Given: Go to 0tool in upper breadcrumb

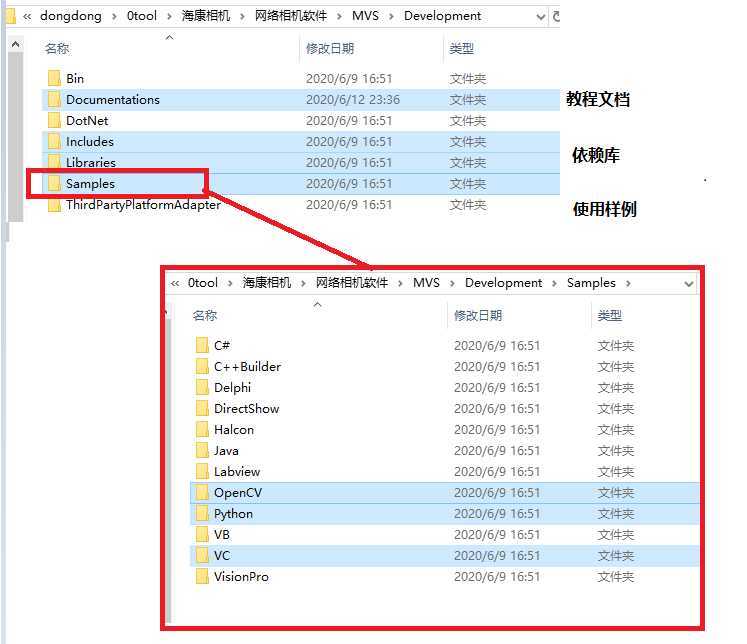Looking at the screenshot, I should coord(141,16).
